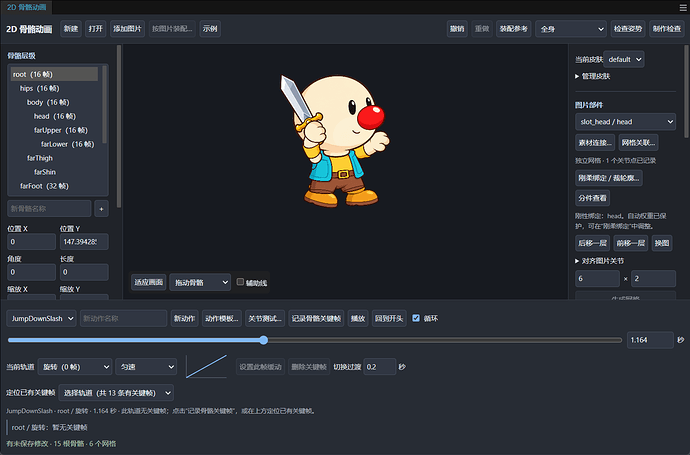Open the default skin dropdown
This screenshot has width=690, height=455.
tap(624, 59)
